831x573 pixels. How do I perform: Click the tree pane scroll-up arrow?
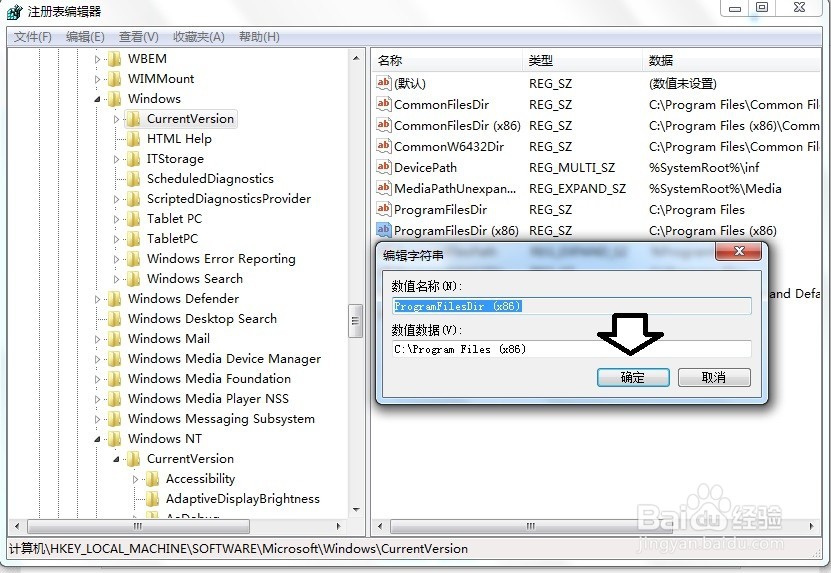point(356,58)
